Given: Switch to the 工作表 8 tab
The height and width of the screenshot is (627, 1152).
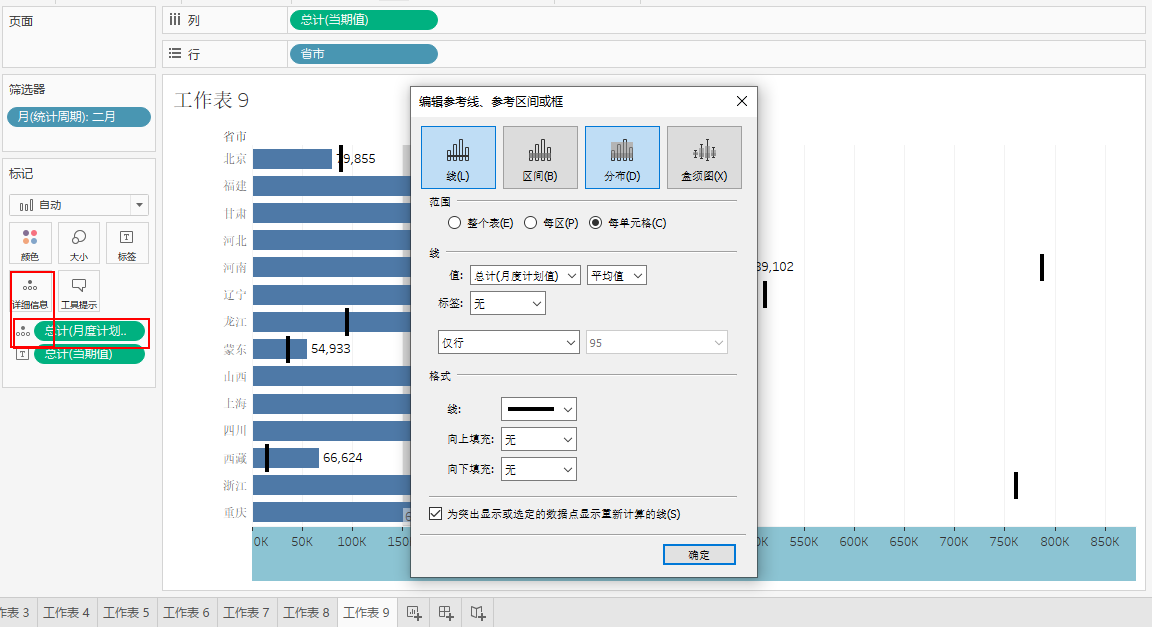Looking at the screenshot, I should click(x=306, y=611).
